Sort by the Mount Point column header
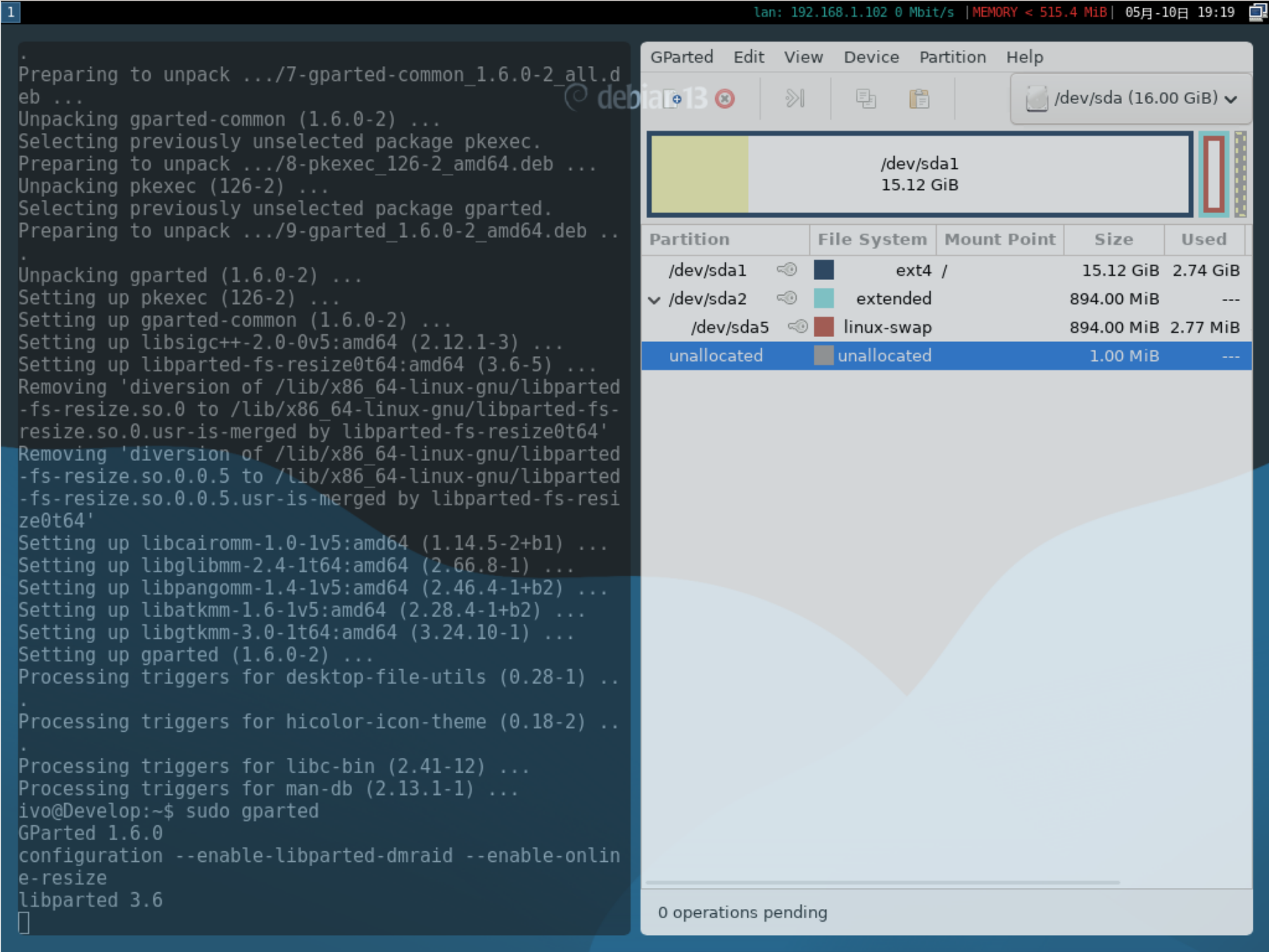Image resolution: width=1269 pixels, height=952 pixels. click(x=1000, y=239)
